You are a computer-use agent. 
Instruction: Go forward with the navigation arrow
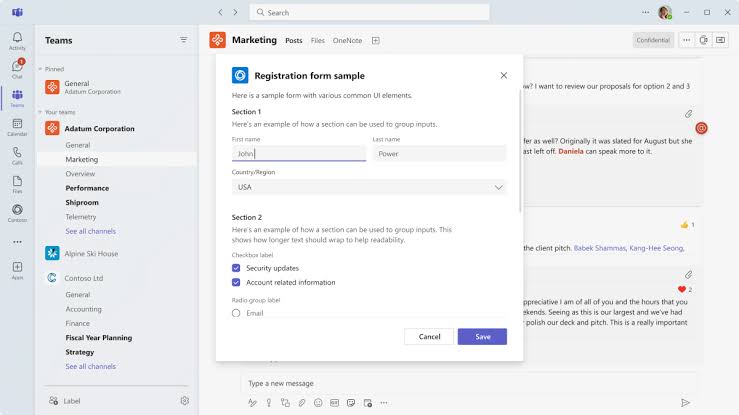click(x=235, y=12)
